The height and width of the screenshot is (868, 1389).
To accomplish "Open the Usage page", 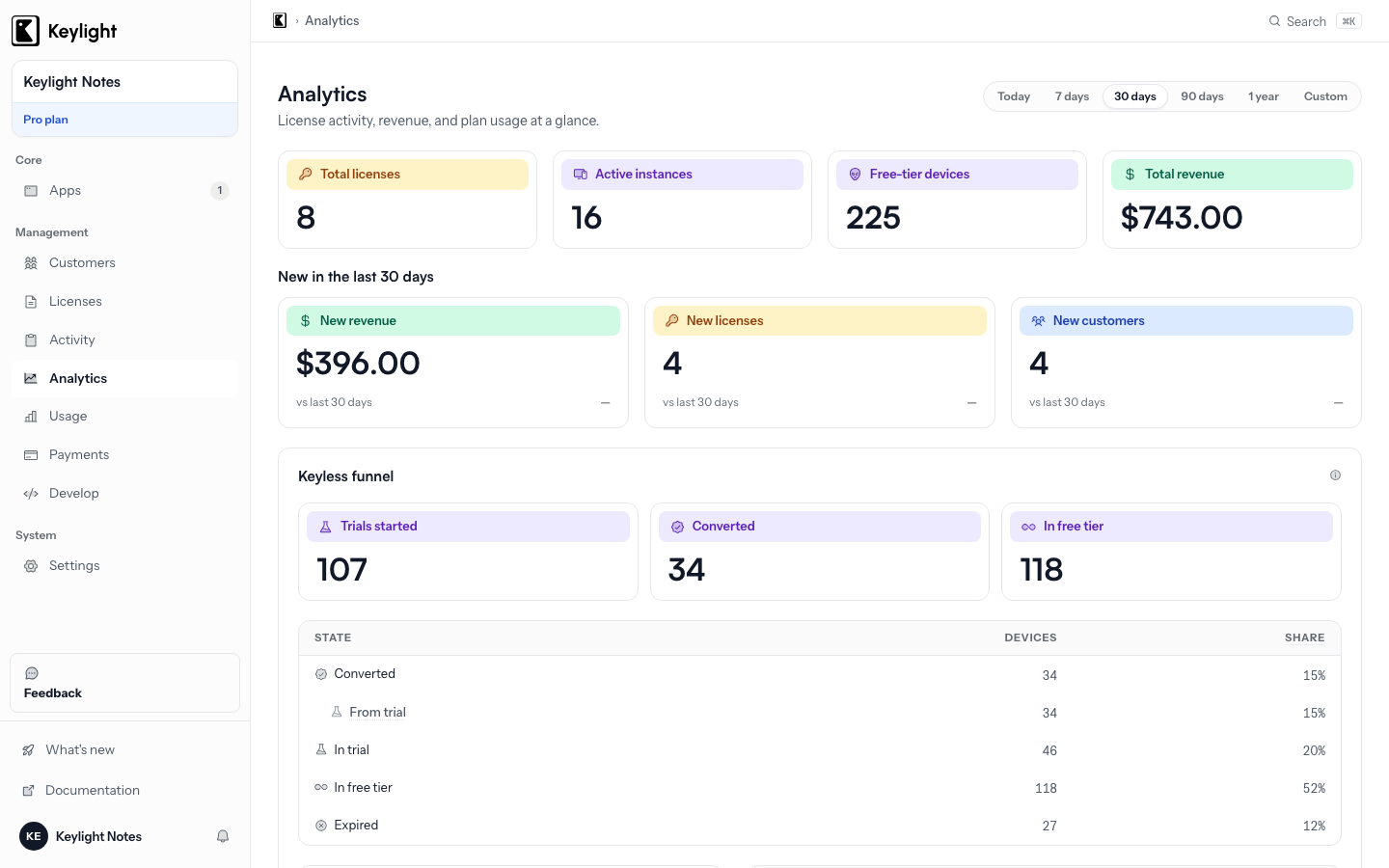I will 124,417.
